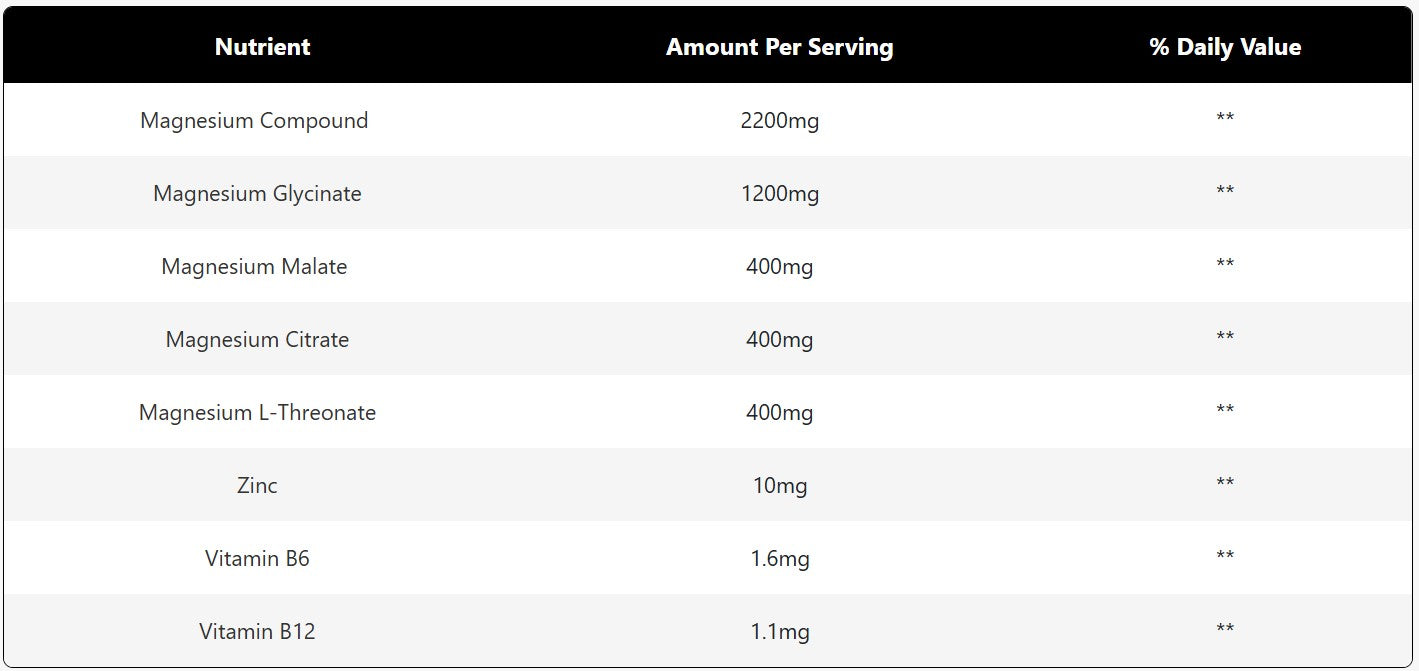Select the Magnesium Glycinate nutrient name
This screenshot has height=671, width=1419.
[x=257, y=194]
